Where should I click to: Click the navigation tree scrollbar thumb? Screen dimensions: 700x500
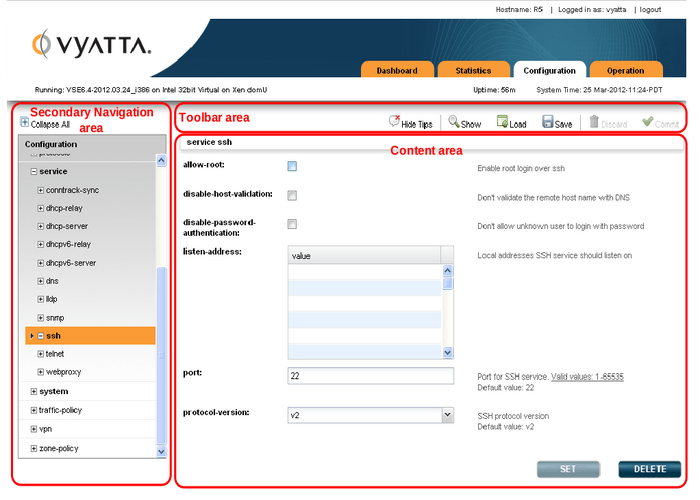[x=161, y=355]
